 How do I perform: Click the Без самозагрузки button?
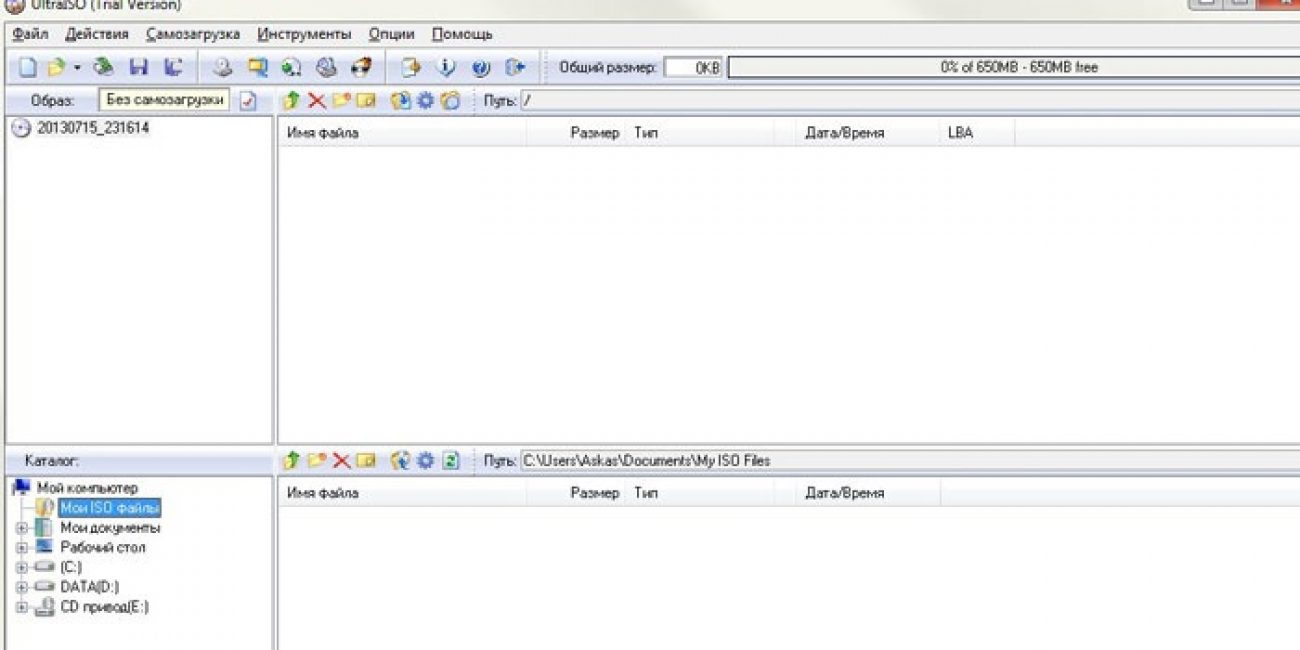[x=164, y=101]
